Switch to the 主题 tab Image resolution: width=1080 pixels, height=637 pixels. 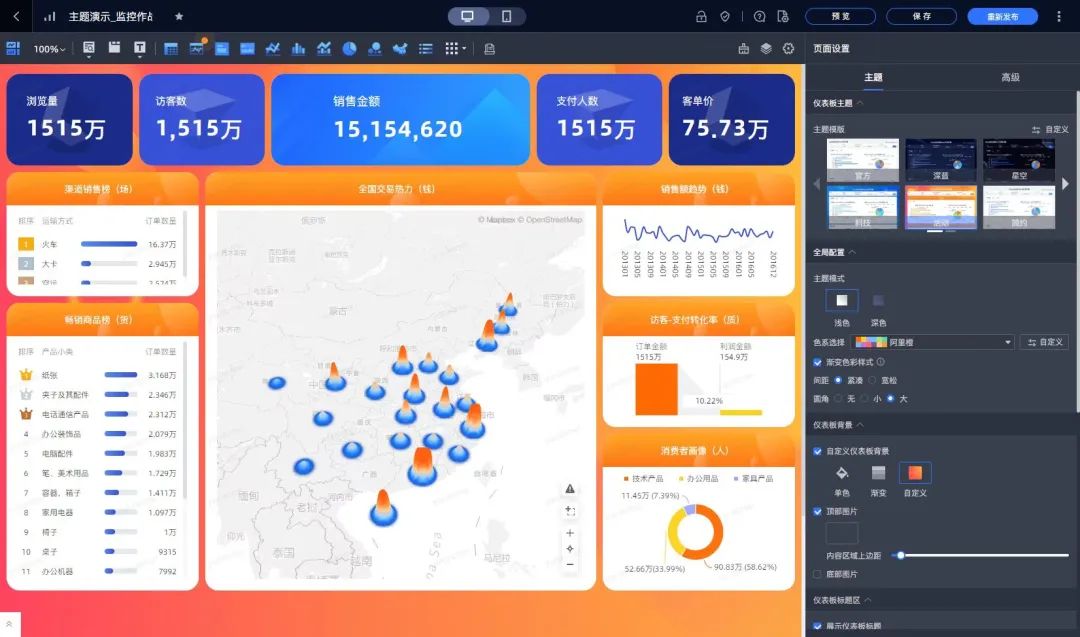pos(873,77)
